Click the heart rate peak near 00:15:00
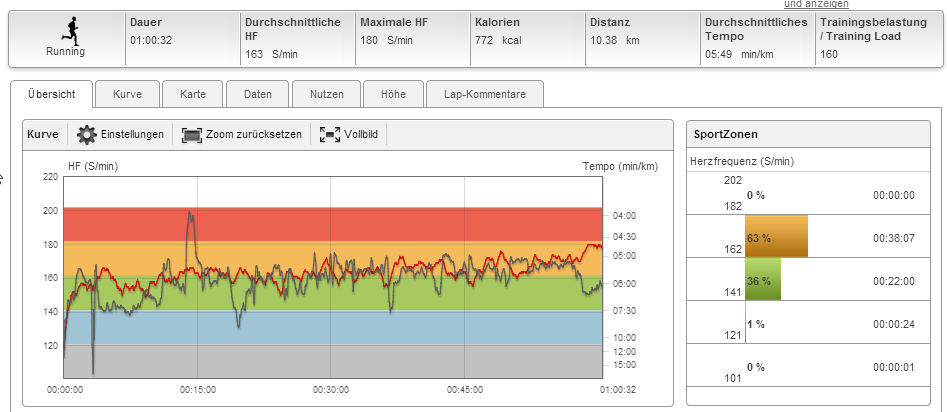 pos(190,214)
